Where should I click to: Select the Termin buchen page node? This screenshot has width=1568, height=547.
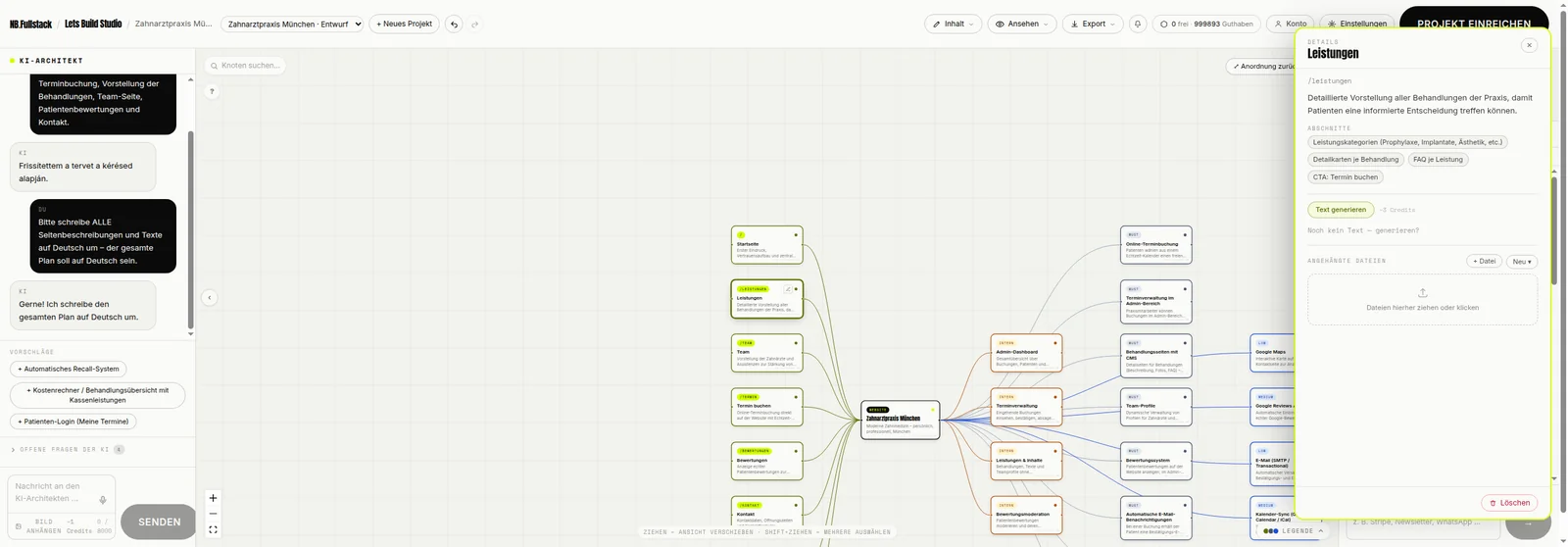[x=766, y=407]
